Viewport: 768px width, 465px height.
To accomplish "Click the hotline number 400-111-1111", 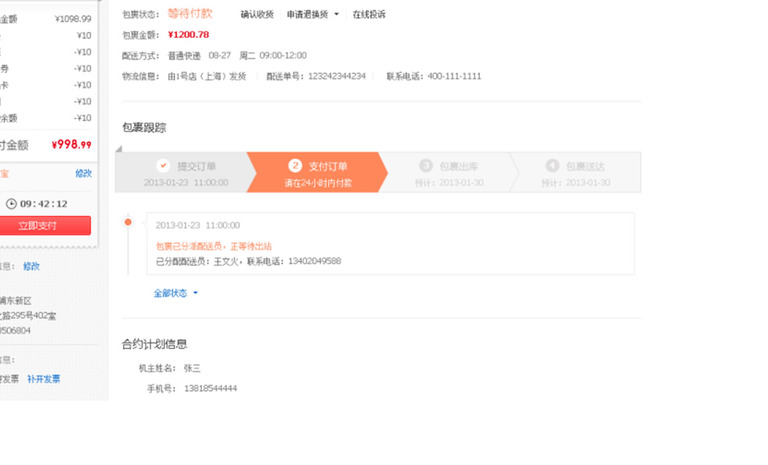I will click(x=454, y=76).
